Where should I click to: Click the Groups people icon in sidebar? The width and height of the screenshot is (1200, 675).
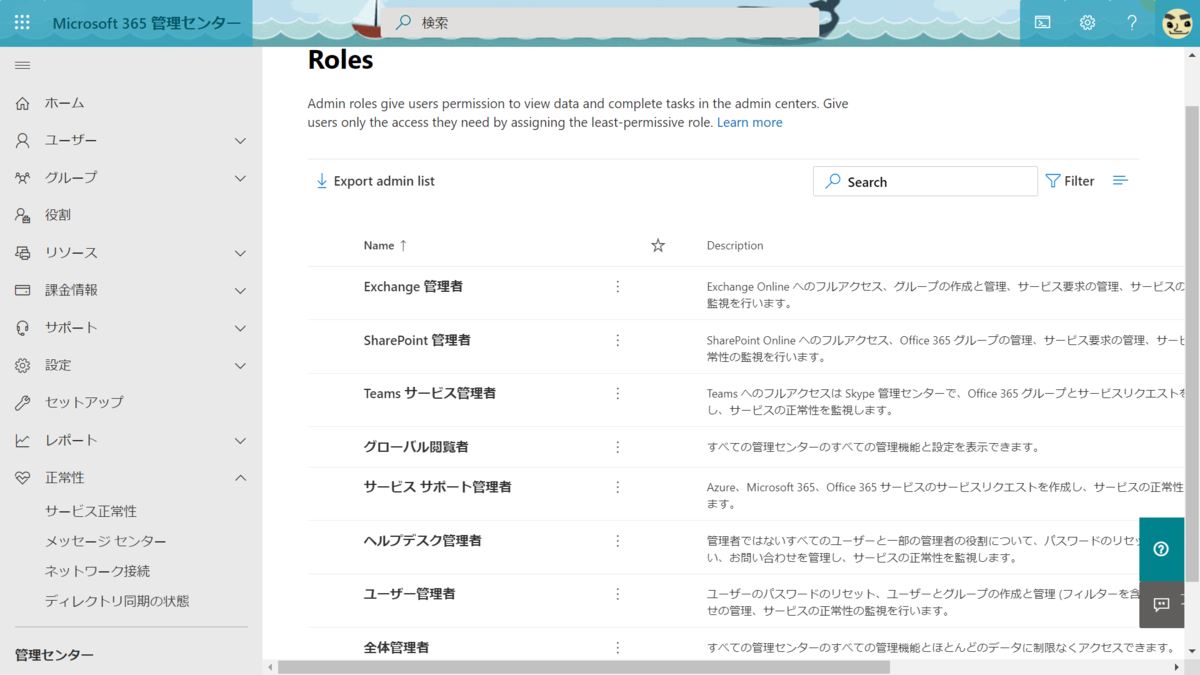(x=22, y=178)
